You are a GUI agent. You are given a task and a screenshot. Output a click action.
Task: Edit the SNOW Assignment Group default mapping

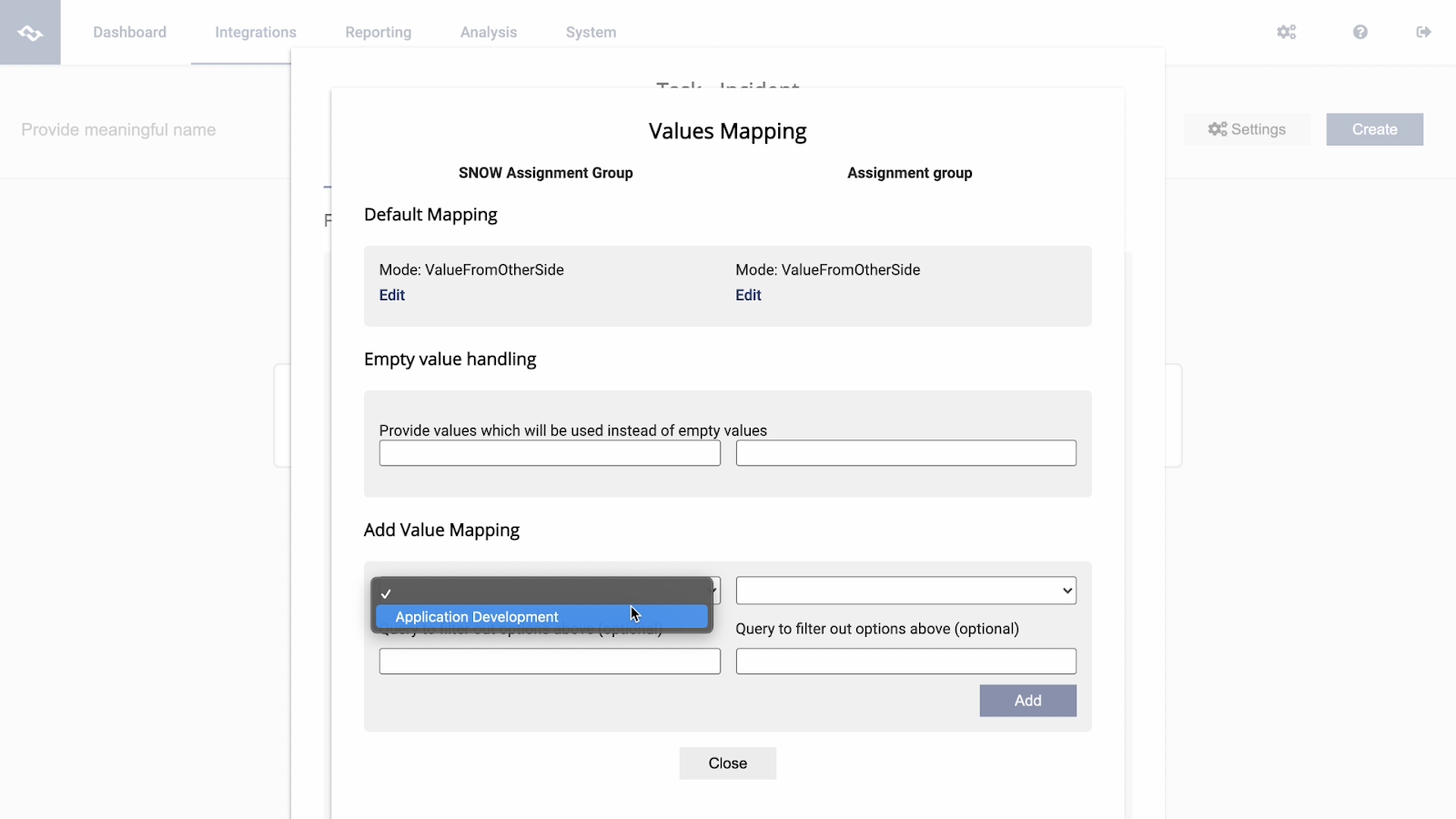(391, 294)
